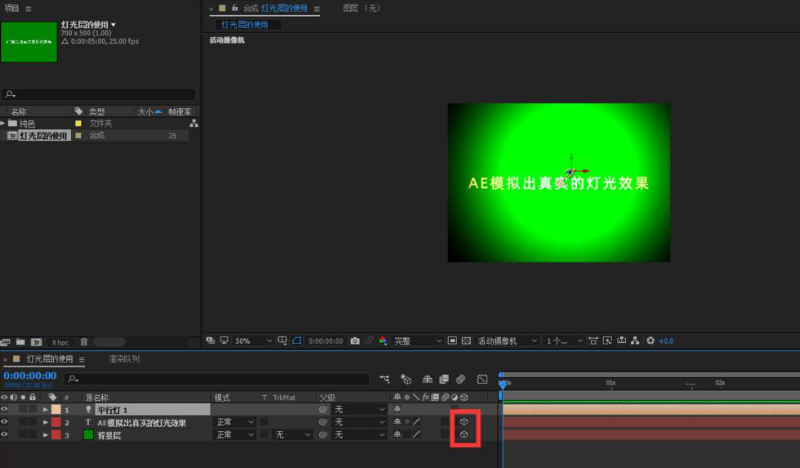
Task: Open the 活动摄像机 3D view dropdown
Action: tap(507, 341)
